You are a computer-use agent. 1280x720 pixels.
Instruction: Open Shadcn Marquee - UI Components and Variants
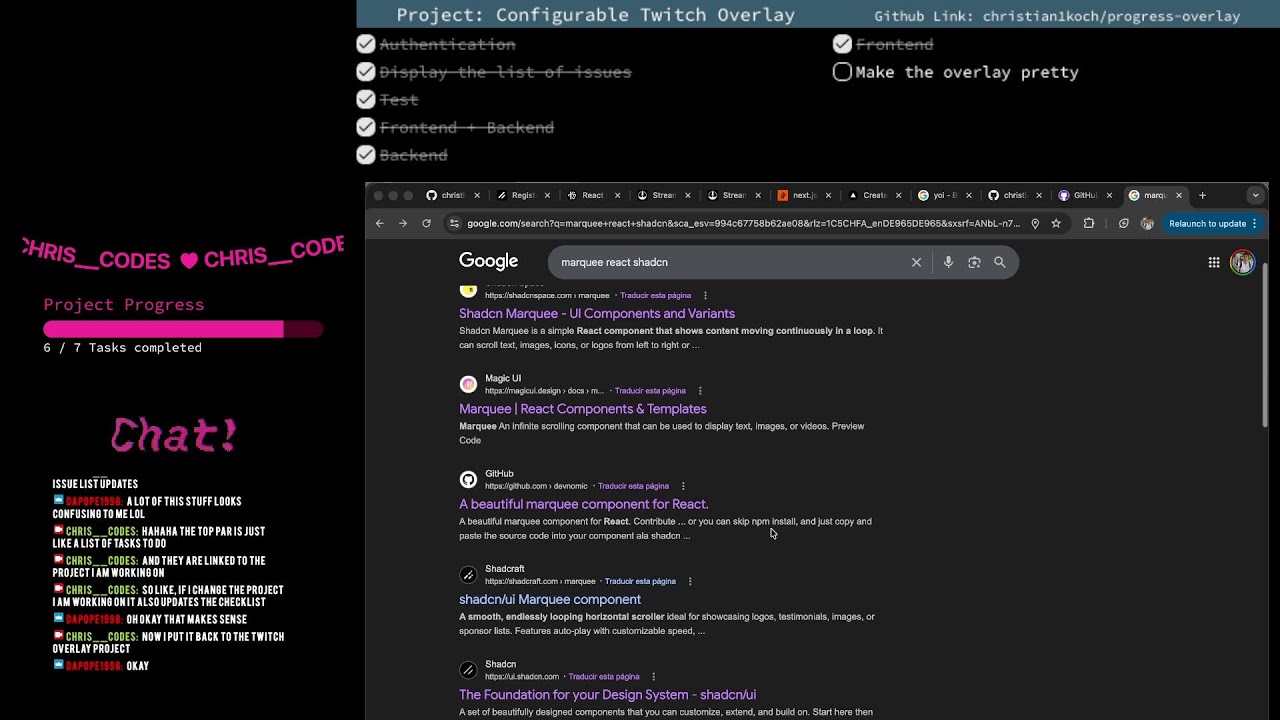click(x=597, y=313)
